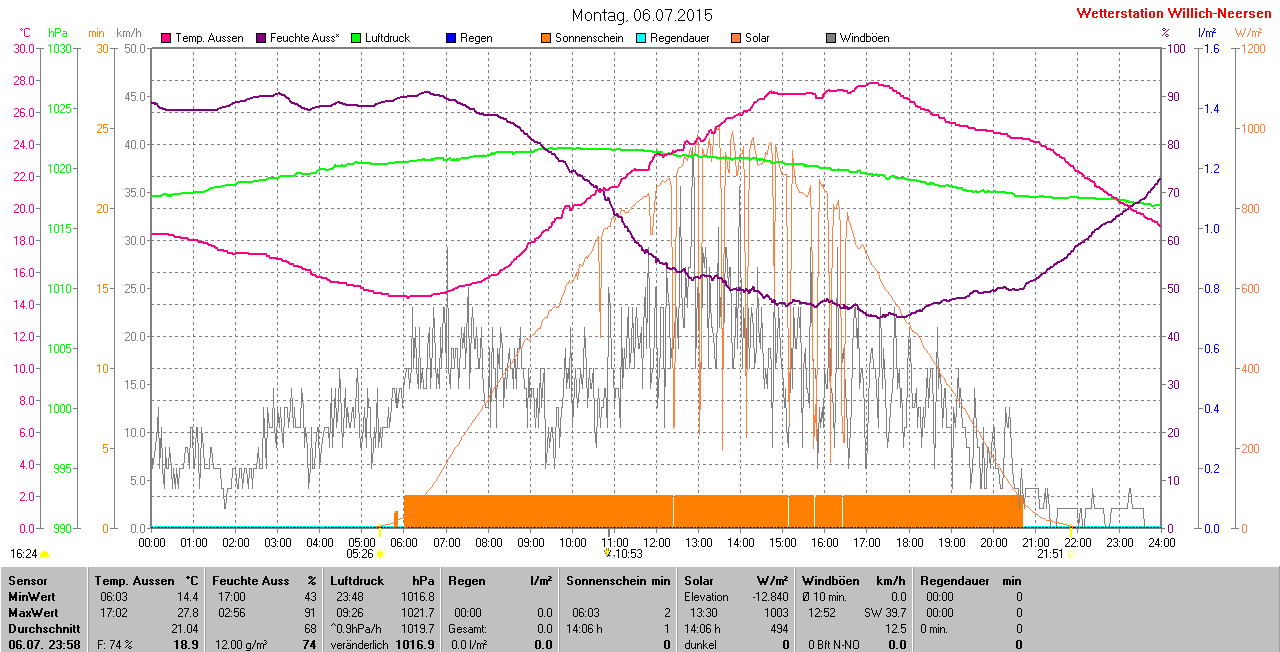Click the 'MinWert' row label
This screenshot has height=652, width=1280.
(30, 596)
